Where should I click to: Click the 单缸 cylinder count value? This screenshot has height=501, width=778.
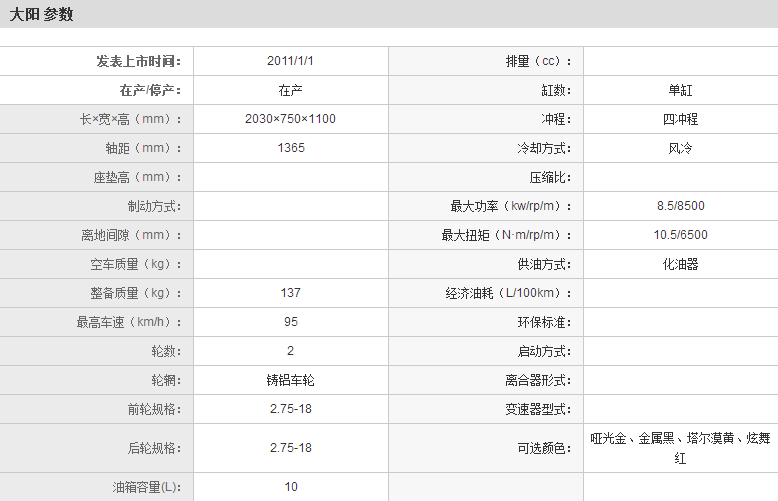pyautogui.click(x=681, y=90)
